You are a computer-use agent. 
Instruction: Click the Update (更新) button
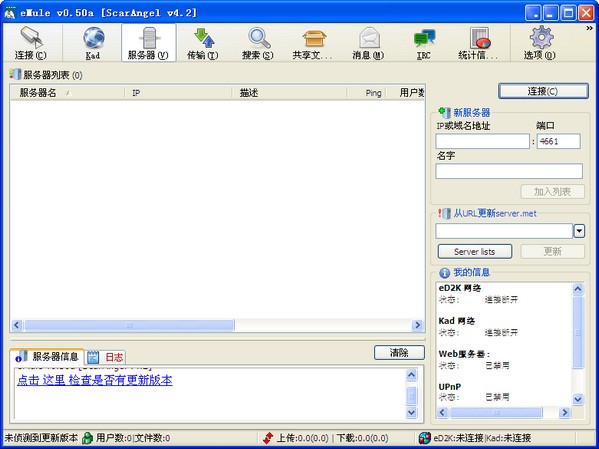[x=552, y=252]
